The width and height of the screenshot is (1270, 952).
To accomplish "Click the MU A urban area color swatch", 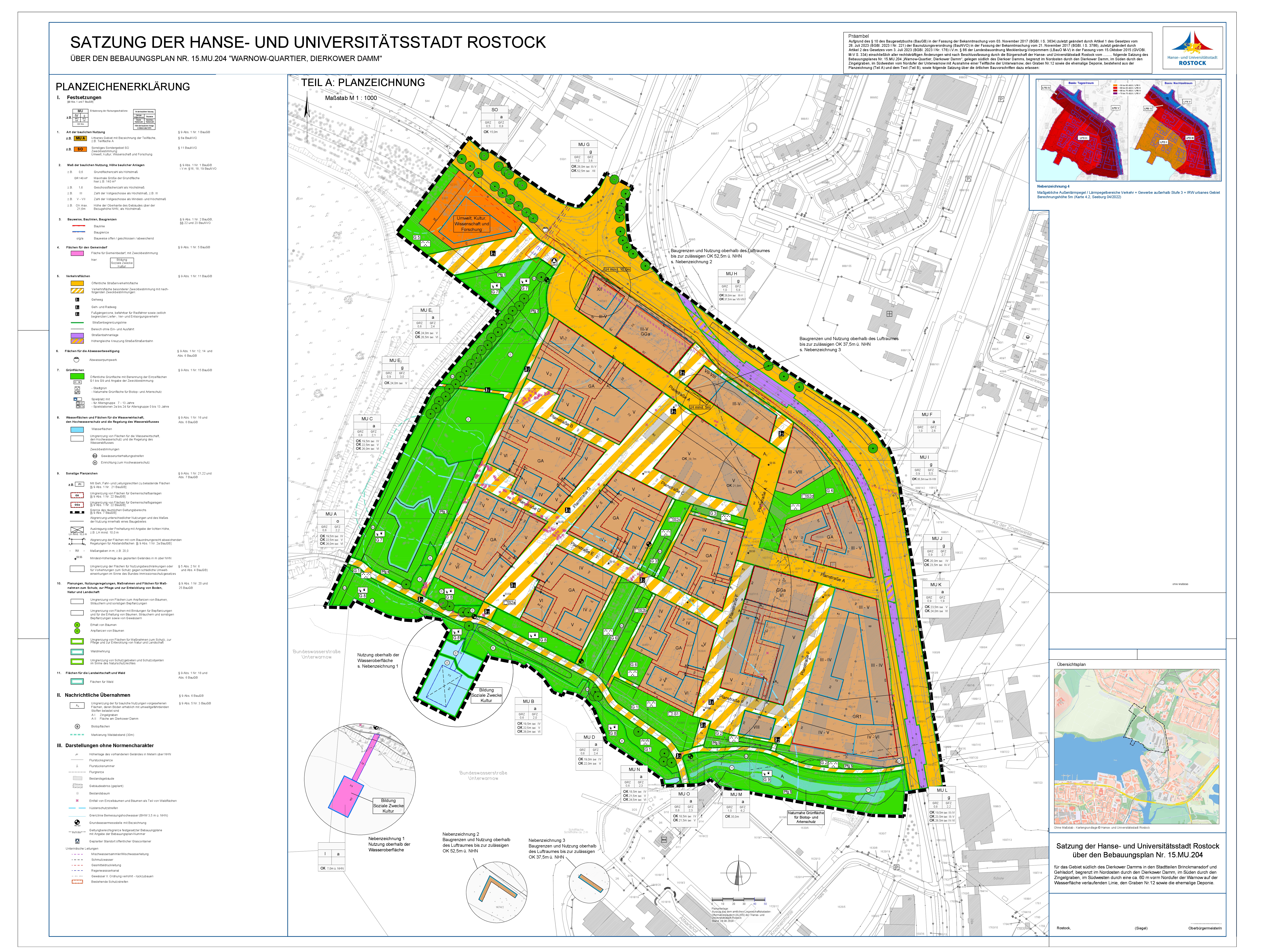I will pyautogui.click(x=80, y=138).
